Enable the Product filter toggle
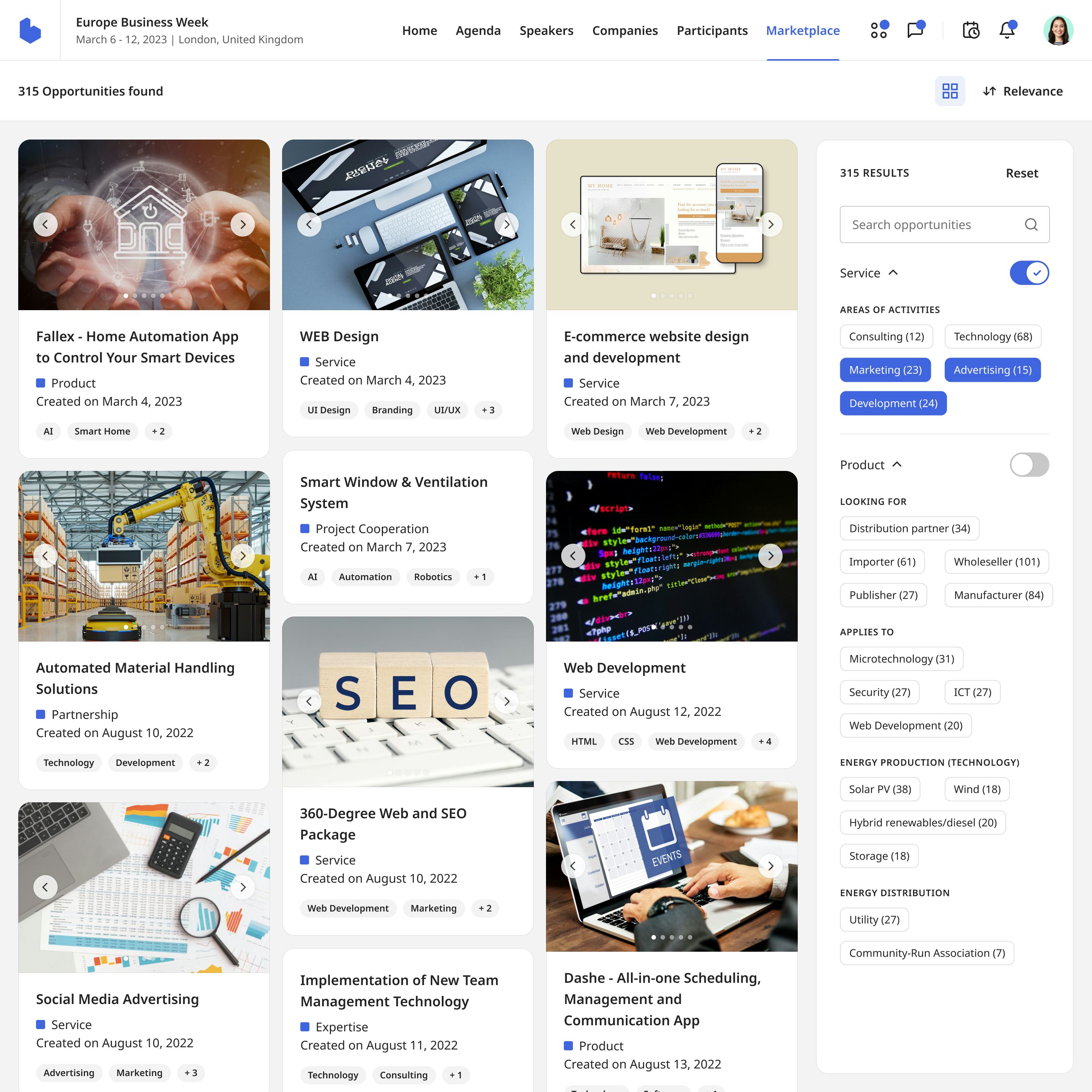 click(x=1029, y=464)
